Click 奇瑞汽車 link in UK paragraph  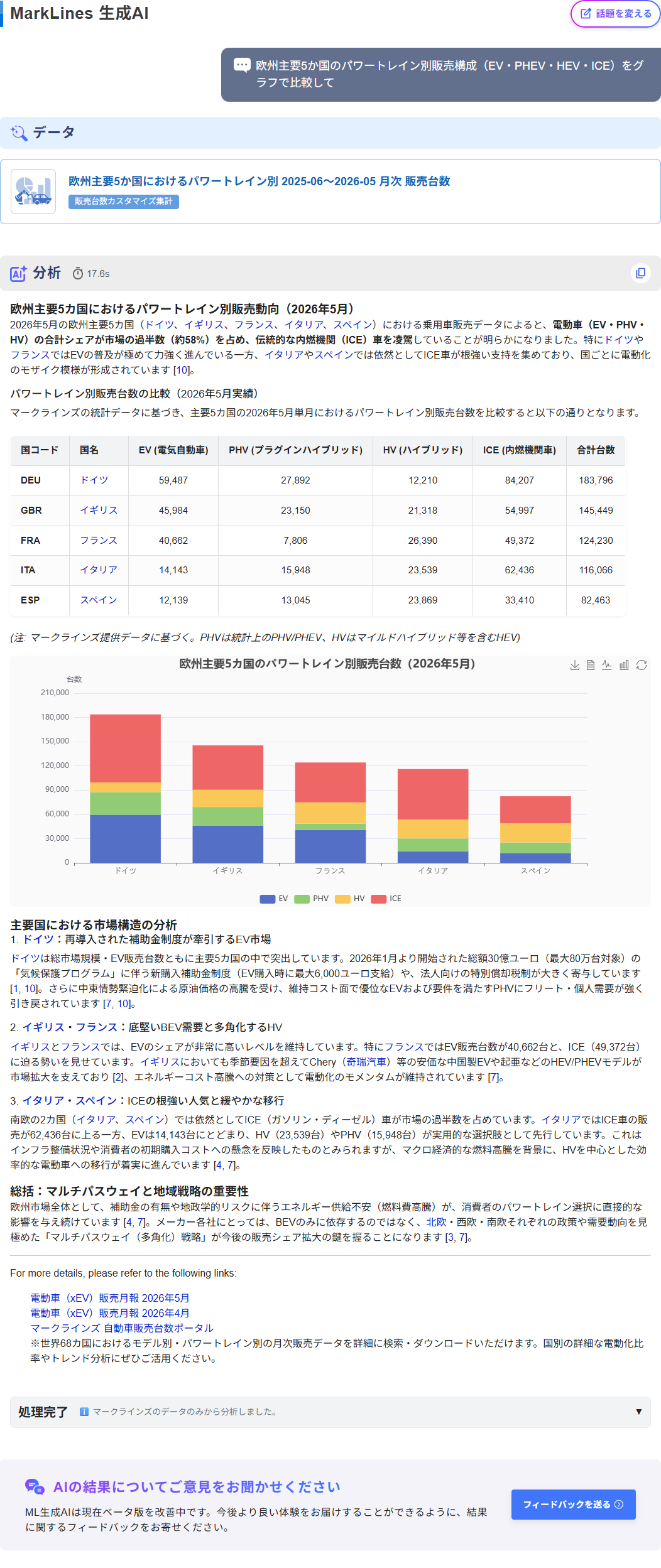pyautogui.click(x=366, y=1062)
